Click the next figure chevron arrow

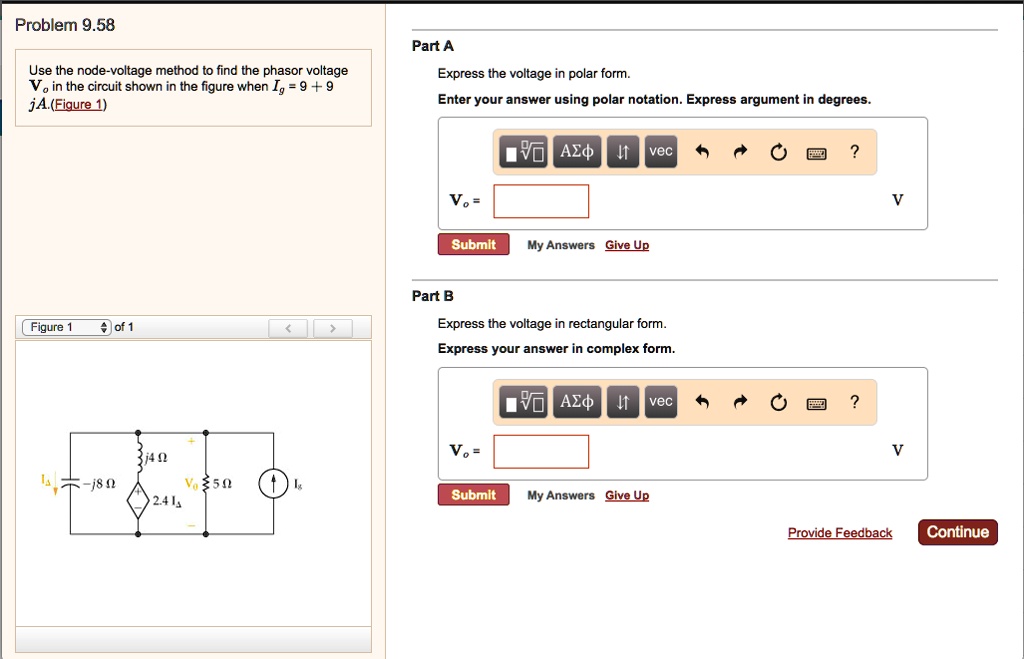[333, 327]
